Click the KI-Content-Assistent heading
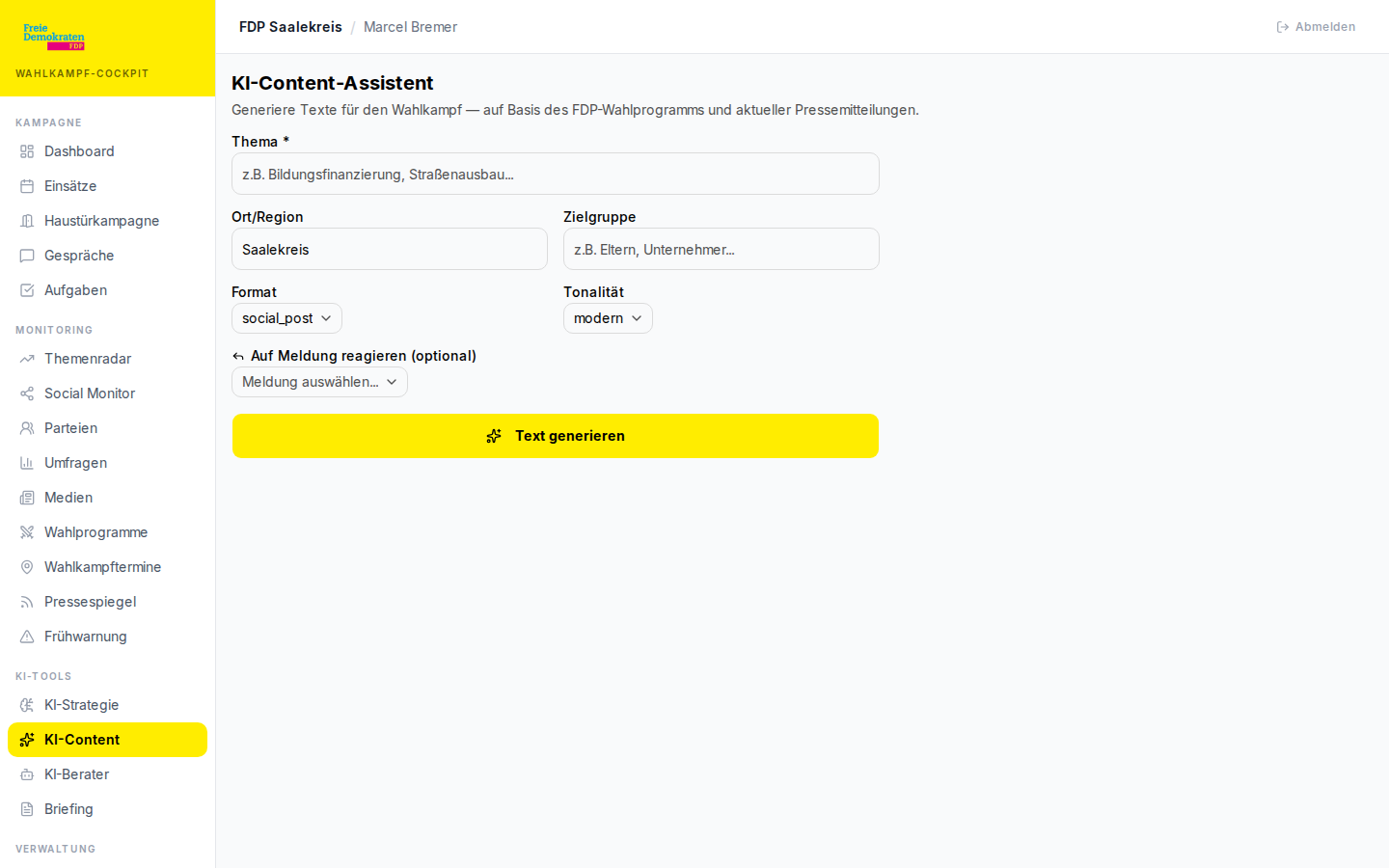Screen dimensions: 1389x868 [333, 83]
